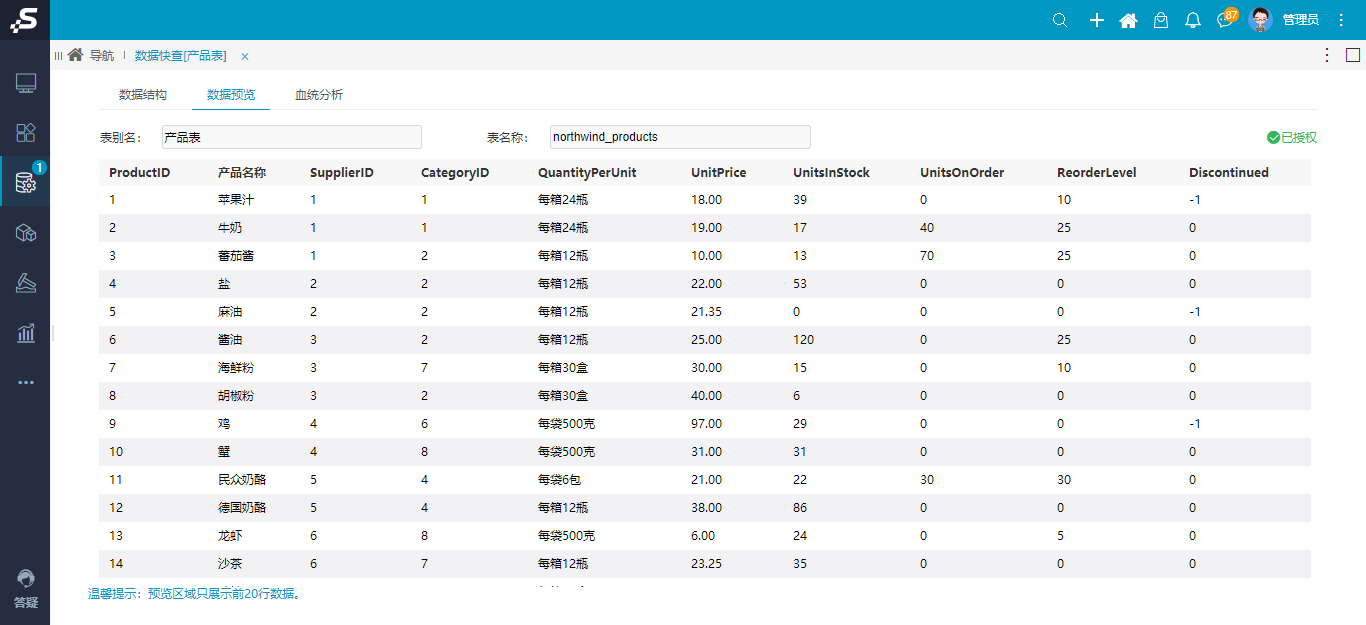Click the ProductID column header
The width and height of the screenshot is (1366, 625).
pos(140,173)
